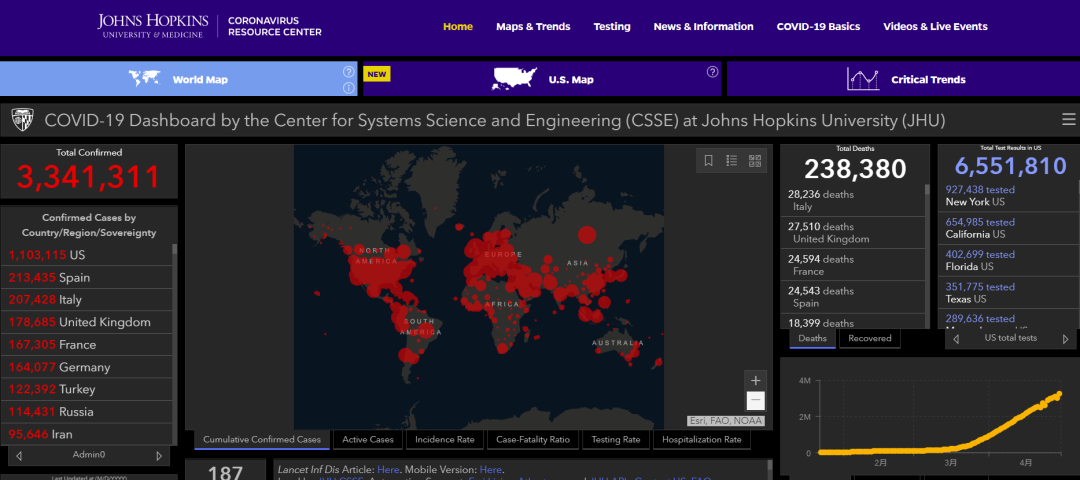Image resolution: width=1080 pixels, height=480 pixels.
Task: Select Germany row with 164,077 cases
Action: (x=86, y=367)
